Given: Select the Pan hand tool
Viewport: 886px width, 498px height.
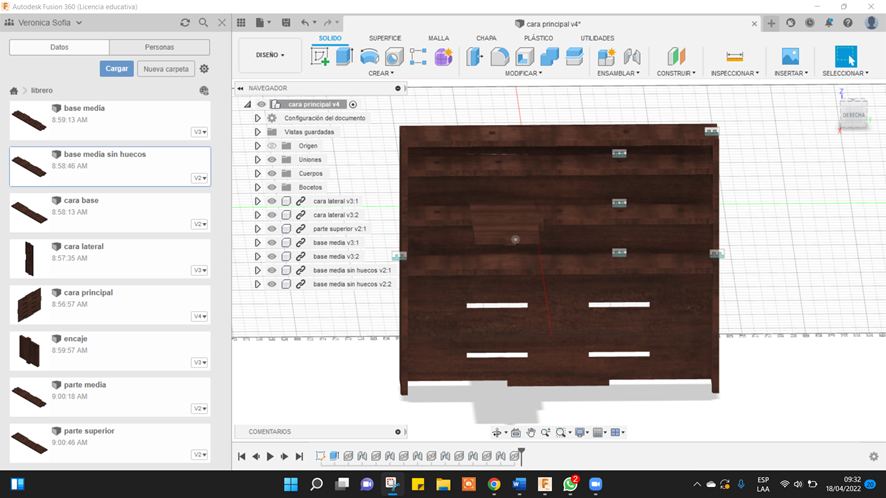Looking at the screenshot, I should coord(531,432).
